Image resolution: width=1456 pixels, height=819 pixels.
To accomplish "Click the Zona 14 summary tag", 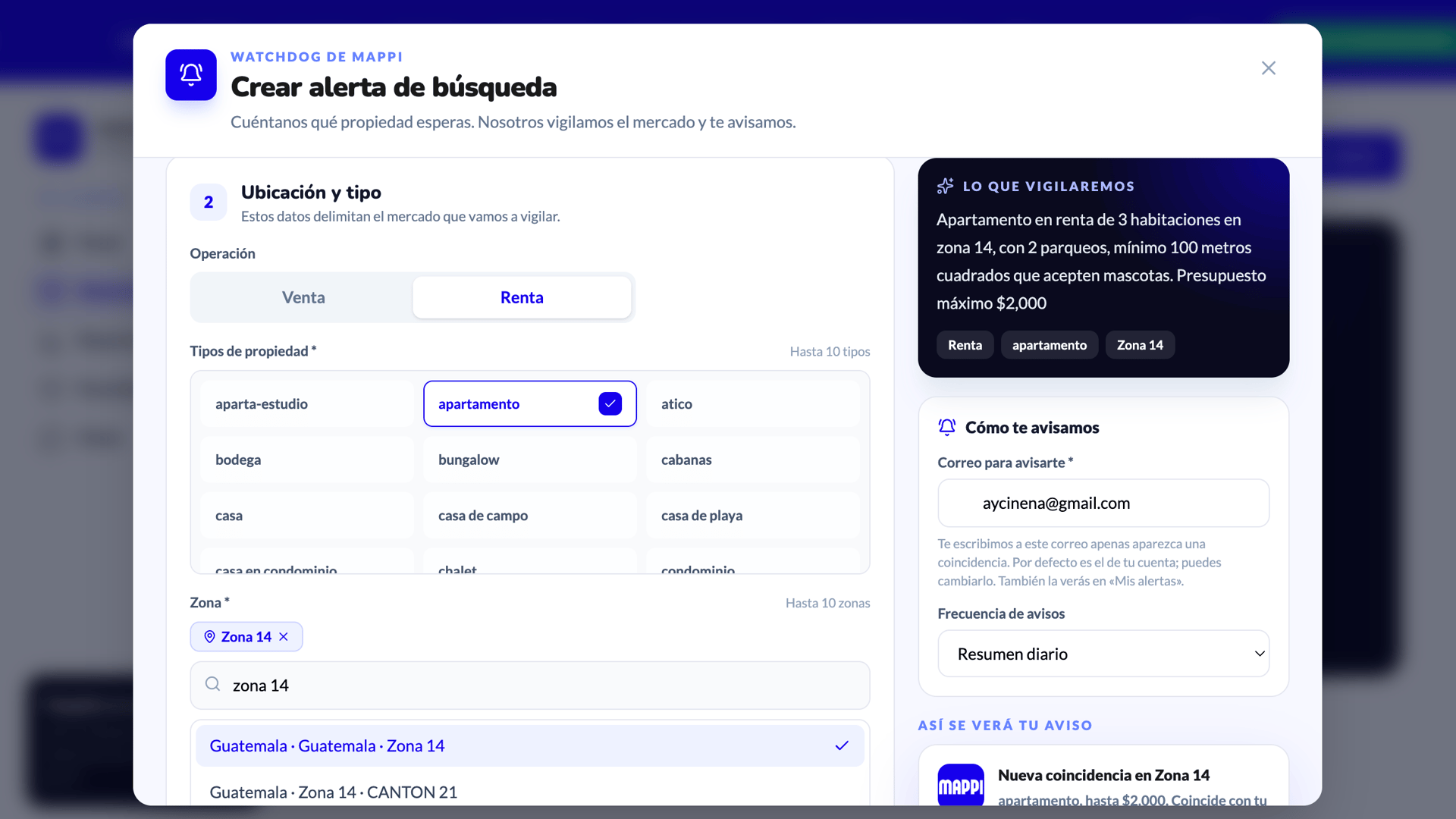I will pyautogui.click(x=1139, y=345).
